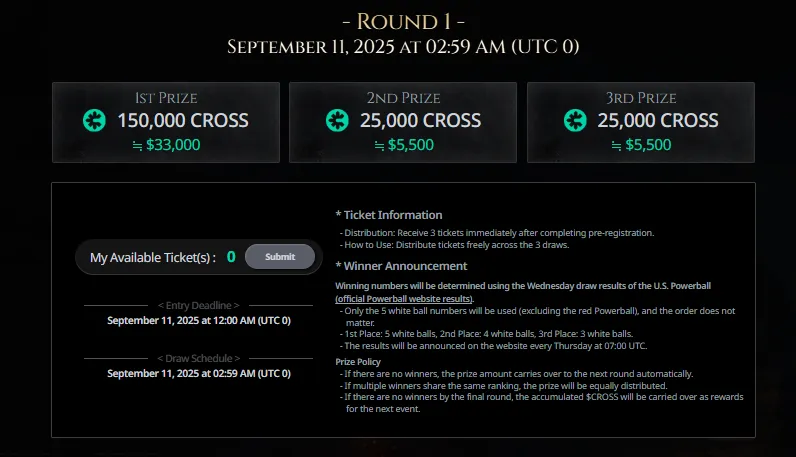
Task: Click the Winner Announcement heading
Action: point(401,266)
